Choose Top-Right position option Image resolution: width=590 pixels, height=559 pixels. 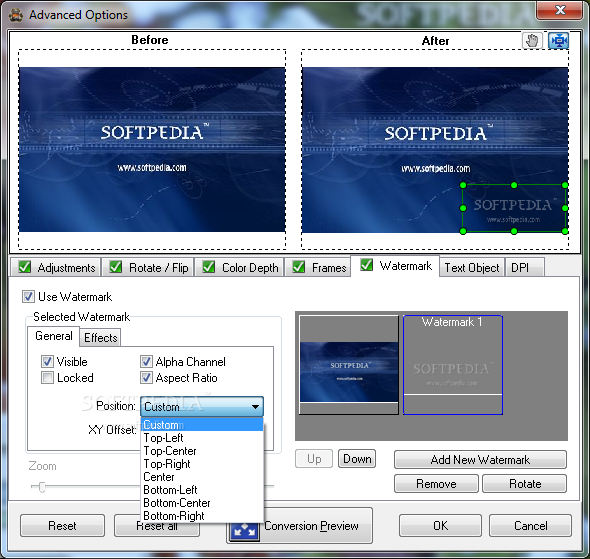[x=202, y=464]
